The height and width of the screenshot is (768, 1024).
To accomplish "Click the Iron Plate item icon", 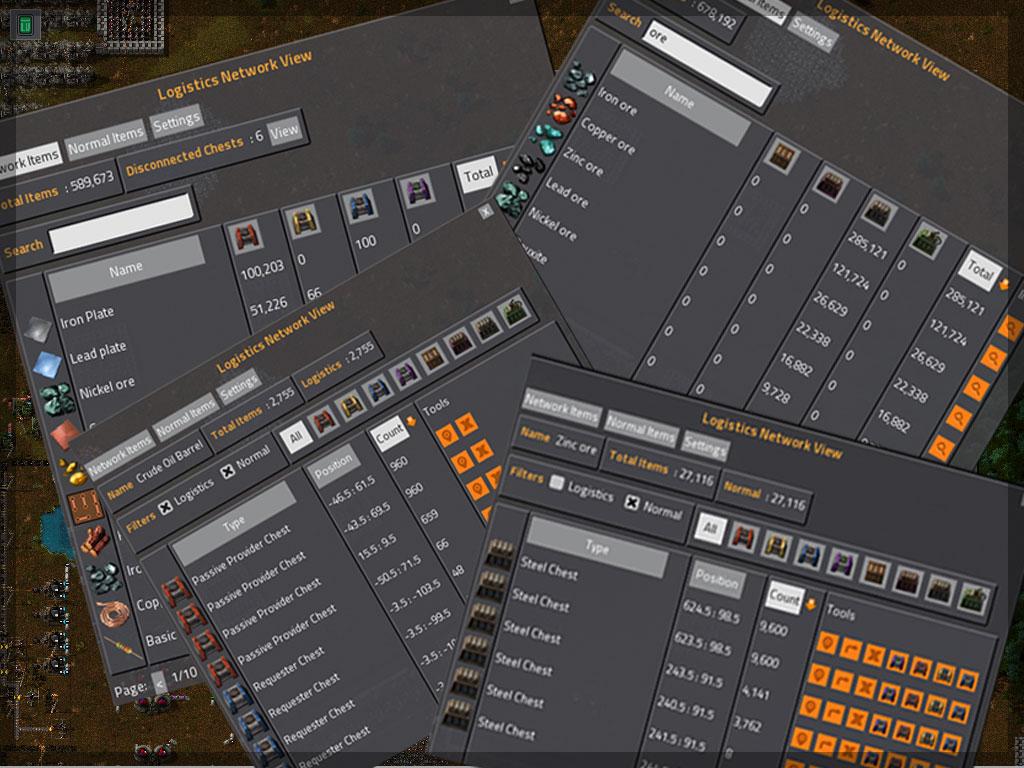I will 37,330.
